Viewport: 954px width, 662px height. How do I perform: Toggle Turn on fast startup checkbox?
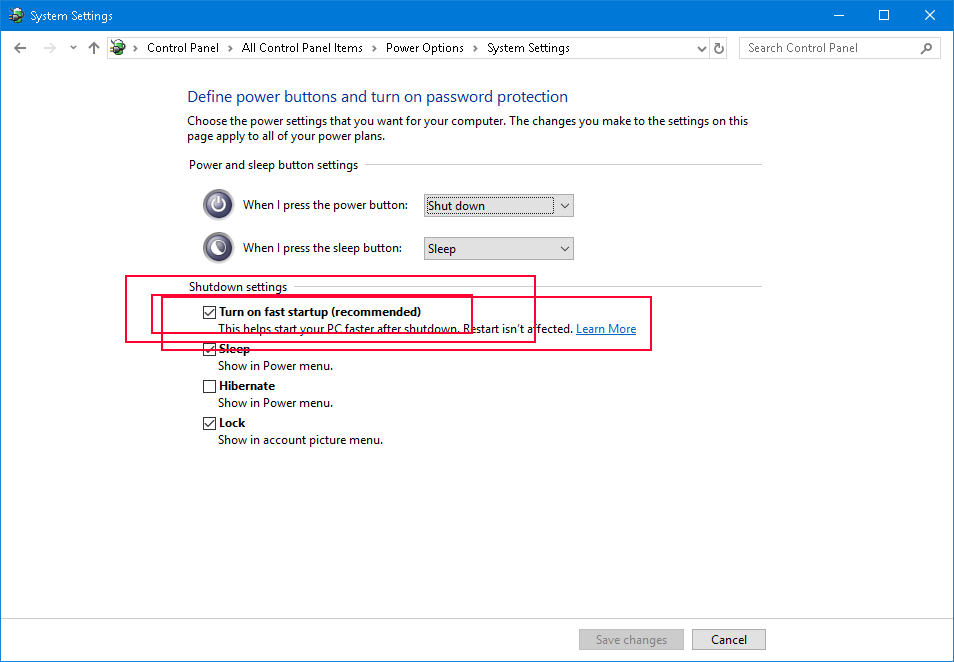point(209,312)
